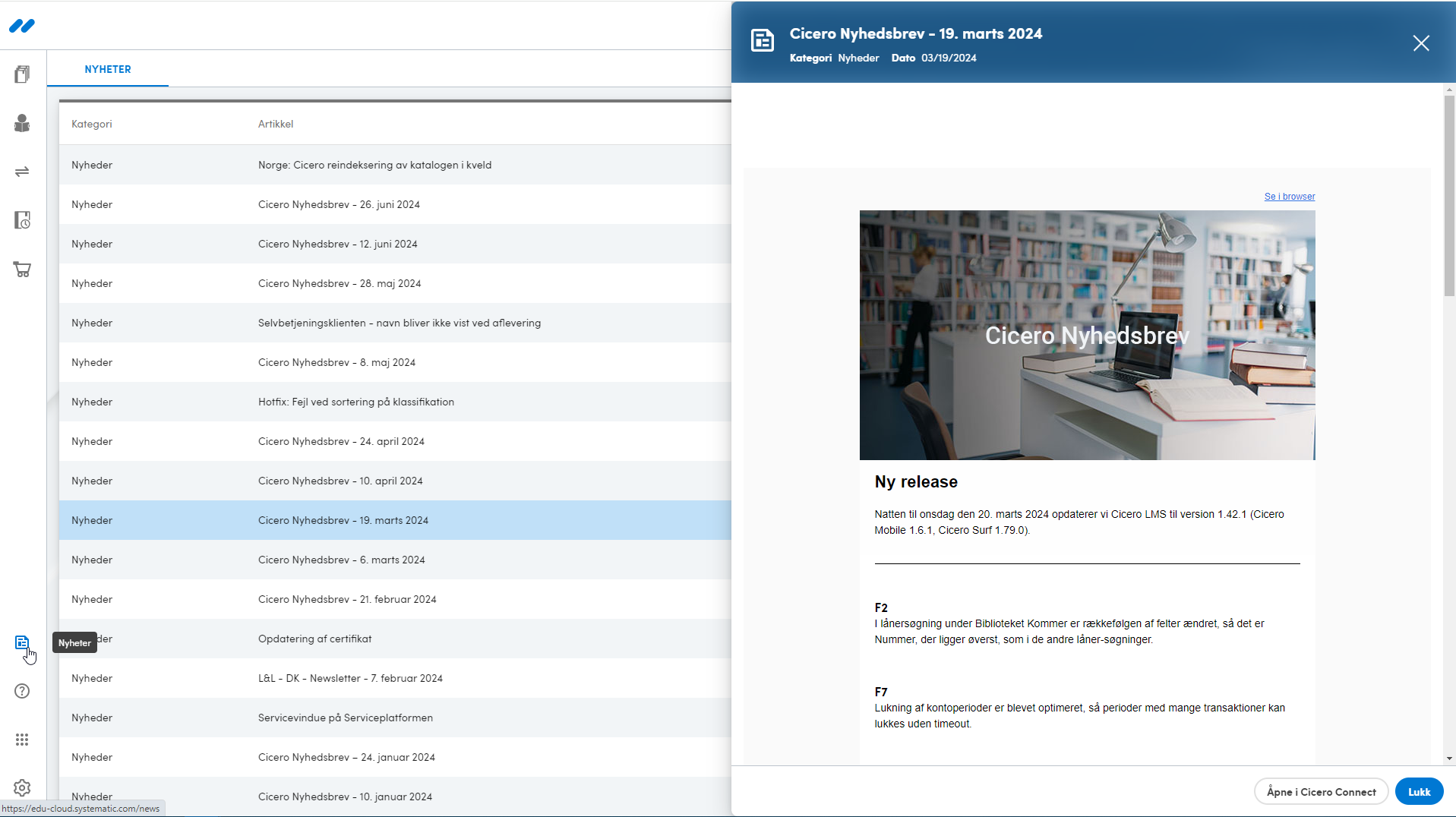Open 'Cicero Nyhedsbrev - 12. juni 2024'
This screenshot has height=817, width=1456.
click(x=395, y=244)
